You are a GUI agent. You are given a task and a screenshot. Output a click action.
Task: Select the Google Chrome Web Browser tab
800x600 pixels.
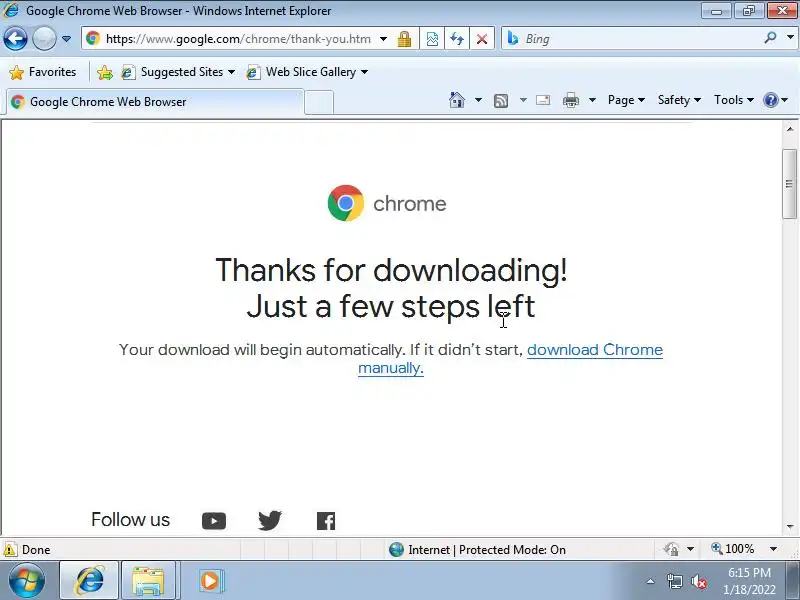(153, 102)
